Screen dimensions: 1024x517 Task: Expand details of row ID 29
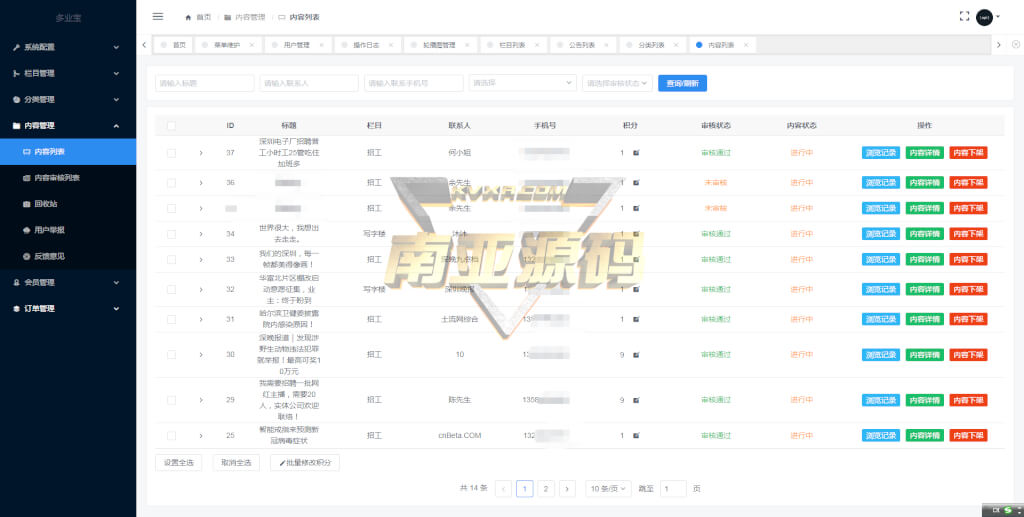[x=201, y=400]
